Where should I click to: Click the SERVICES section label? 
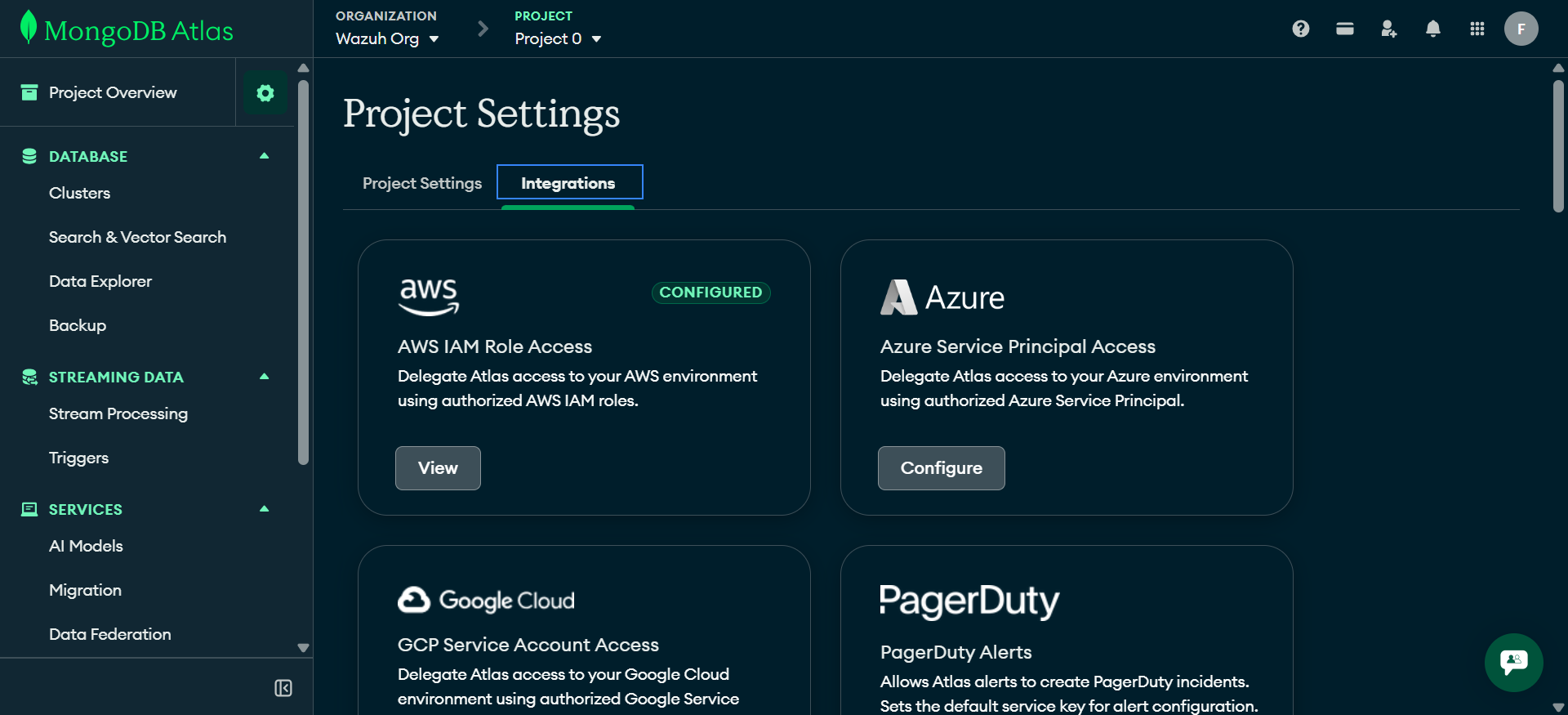pyautogui.click(x=86, y=509)
